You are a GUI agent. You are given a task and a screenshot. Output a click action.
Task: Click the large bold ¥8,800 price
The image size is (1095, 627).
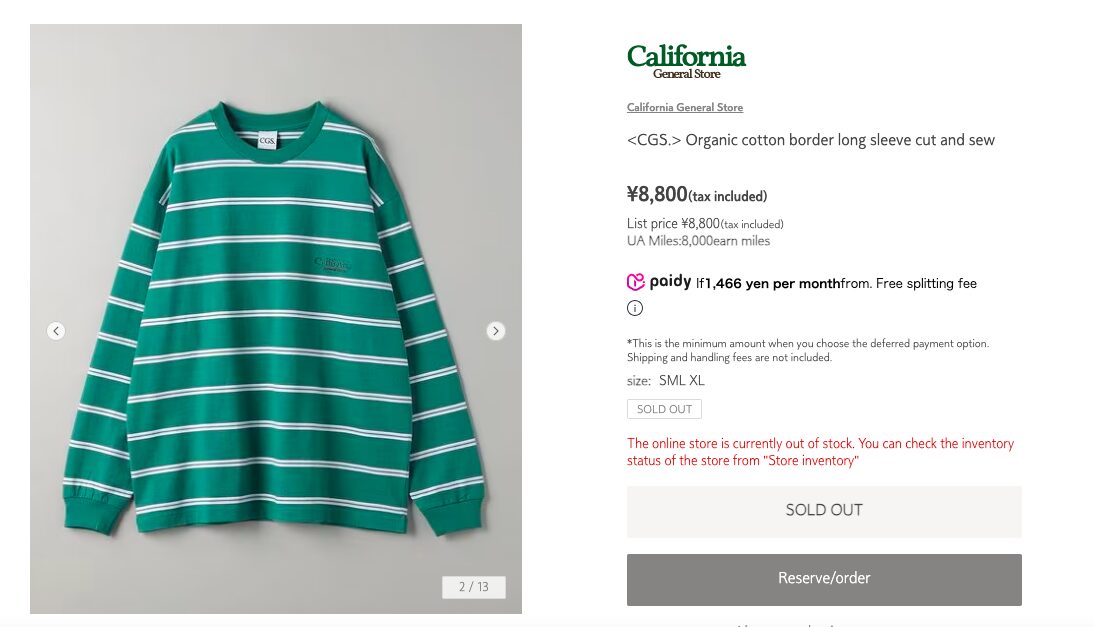click(657, 194)
